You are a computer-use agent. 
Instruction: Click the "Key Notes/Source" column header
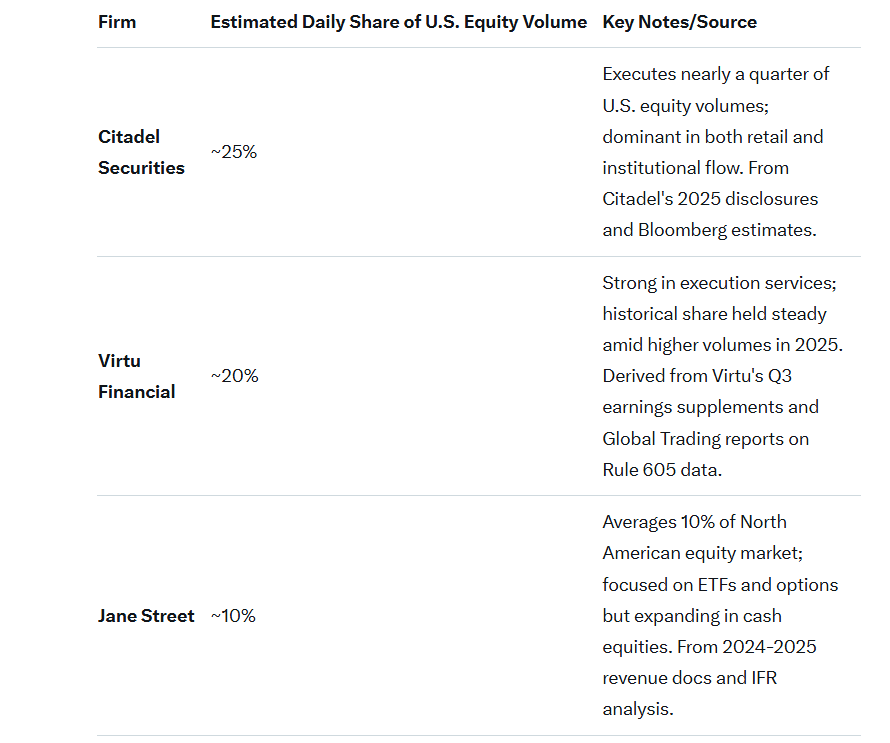pos(679,22)
